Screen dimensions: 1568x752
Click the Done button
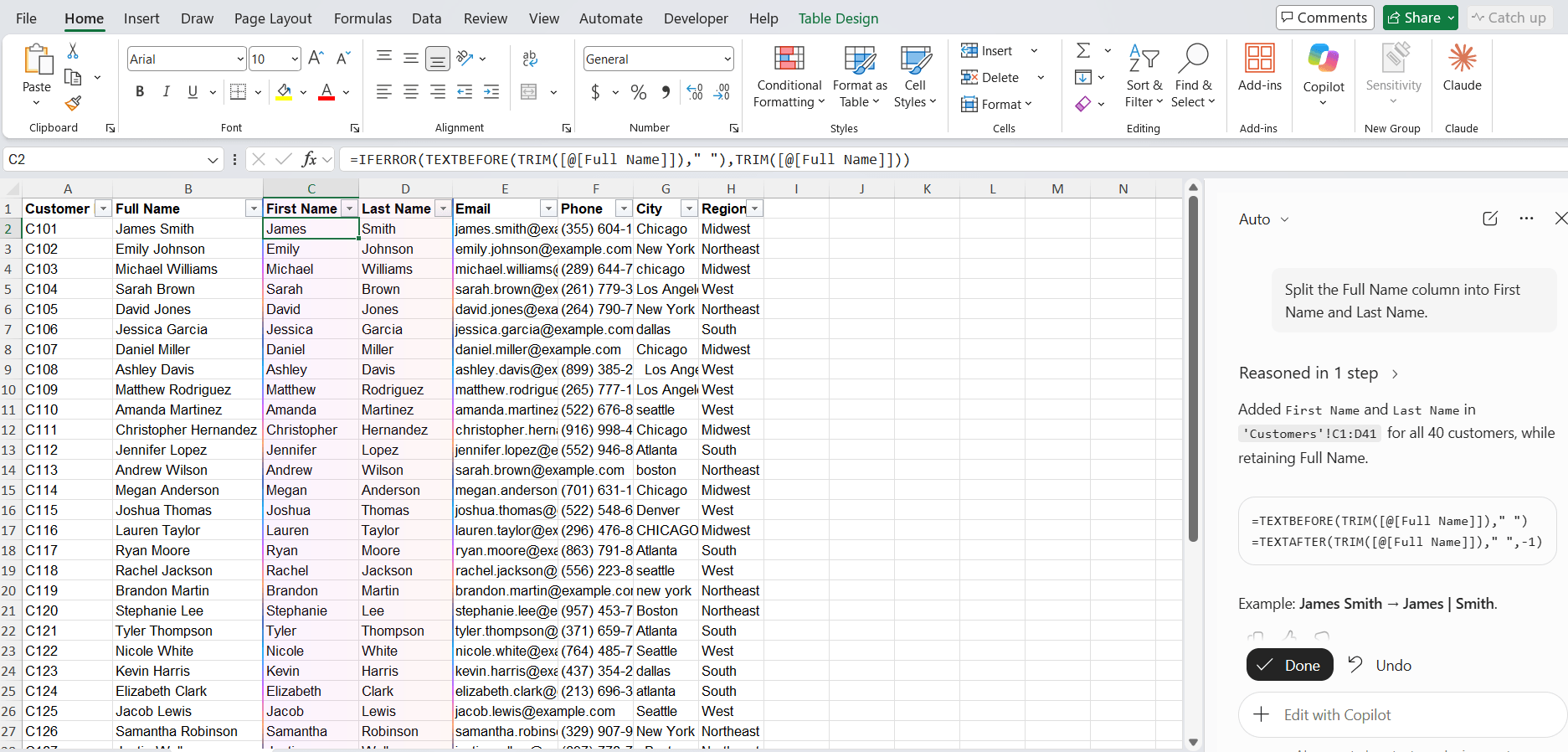[1289, 665]
